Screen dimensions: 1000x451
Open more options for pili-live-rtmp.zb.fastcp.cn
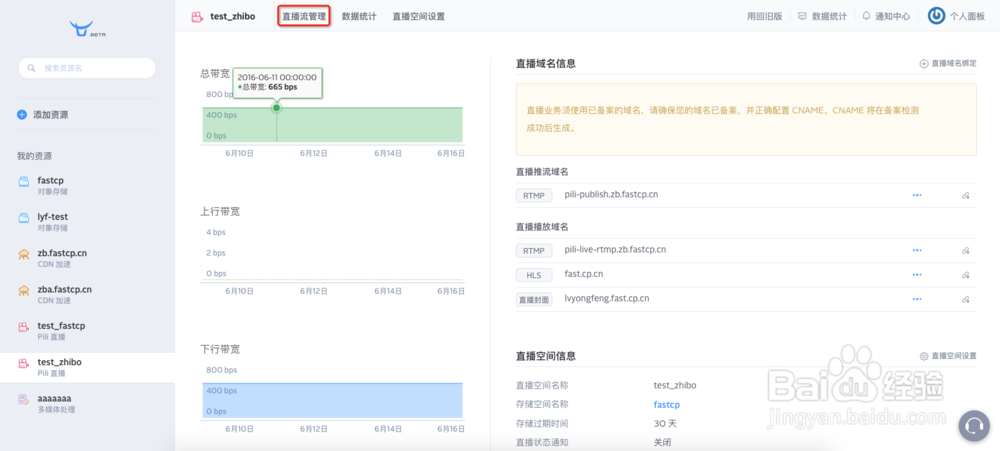point(917,251)
